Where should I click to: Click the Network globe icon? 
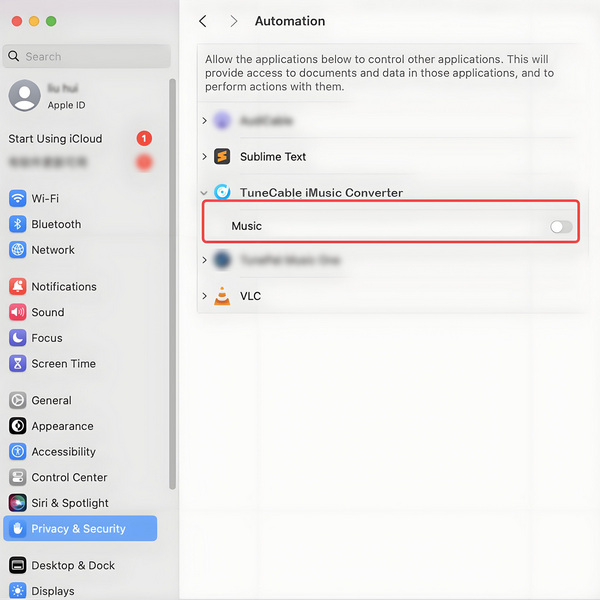[18, 250]
